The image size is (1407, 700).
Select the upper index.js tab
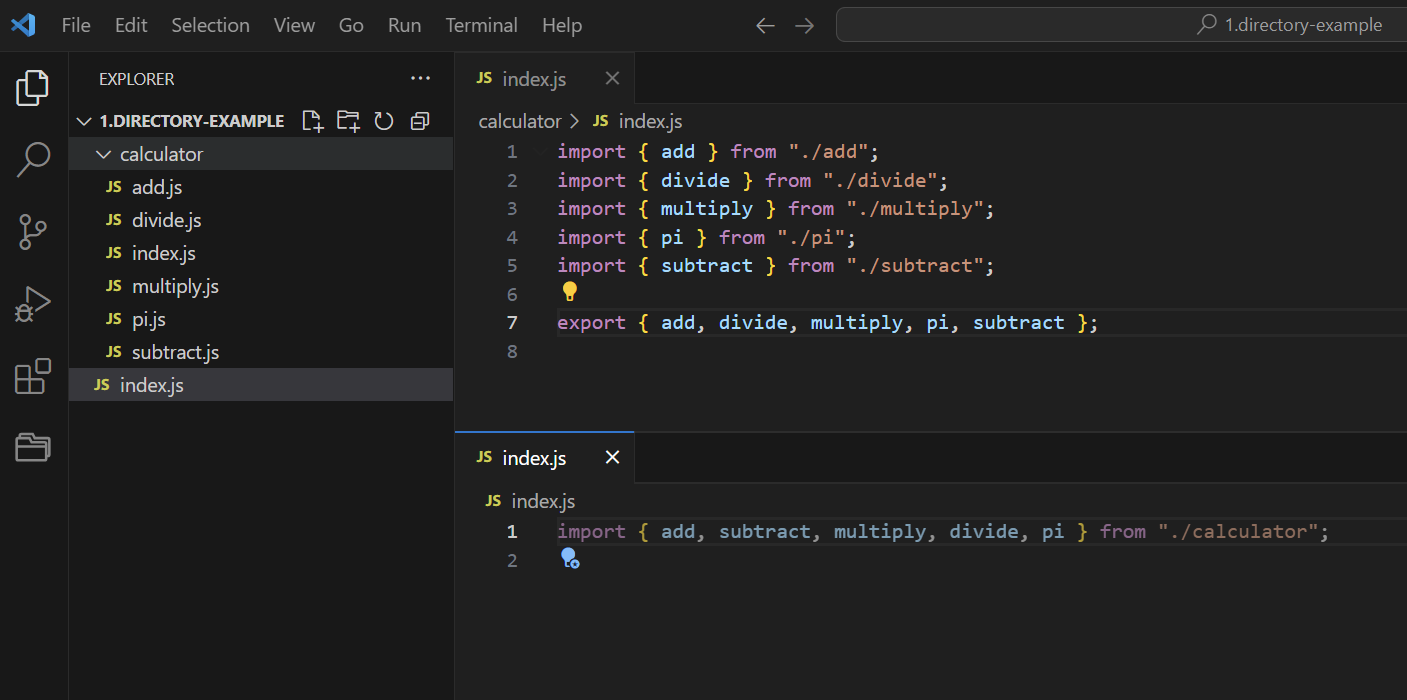(x=545, y=78)
